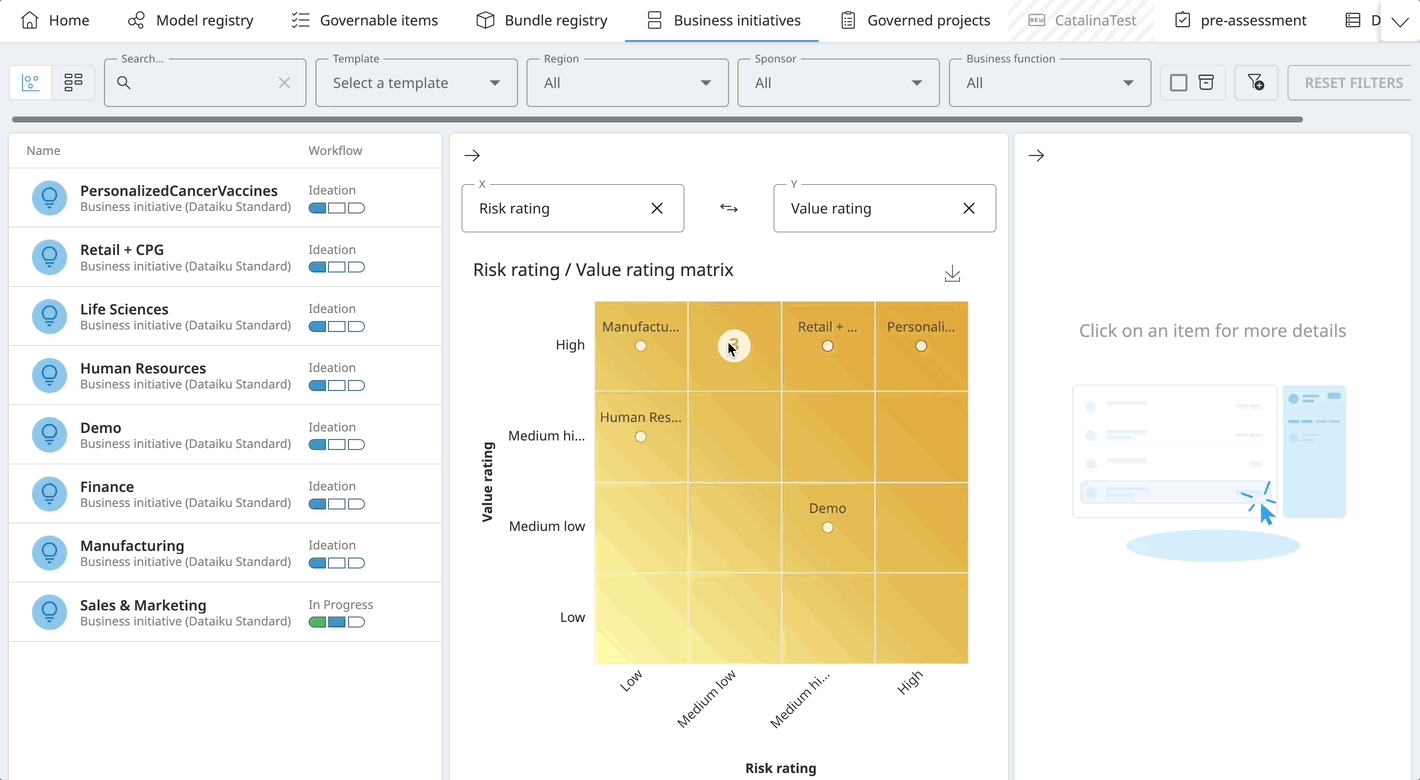Expand the Region dropdown

705,82
